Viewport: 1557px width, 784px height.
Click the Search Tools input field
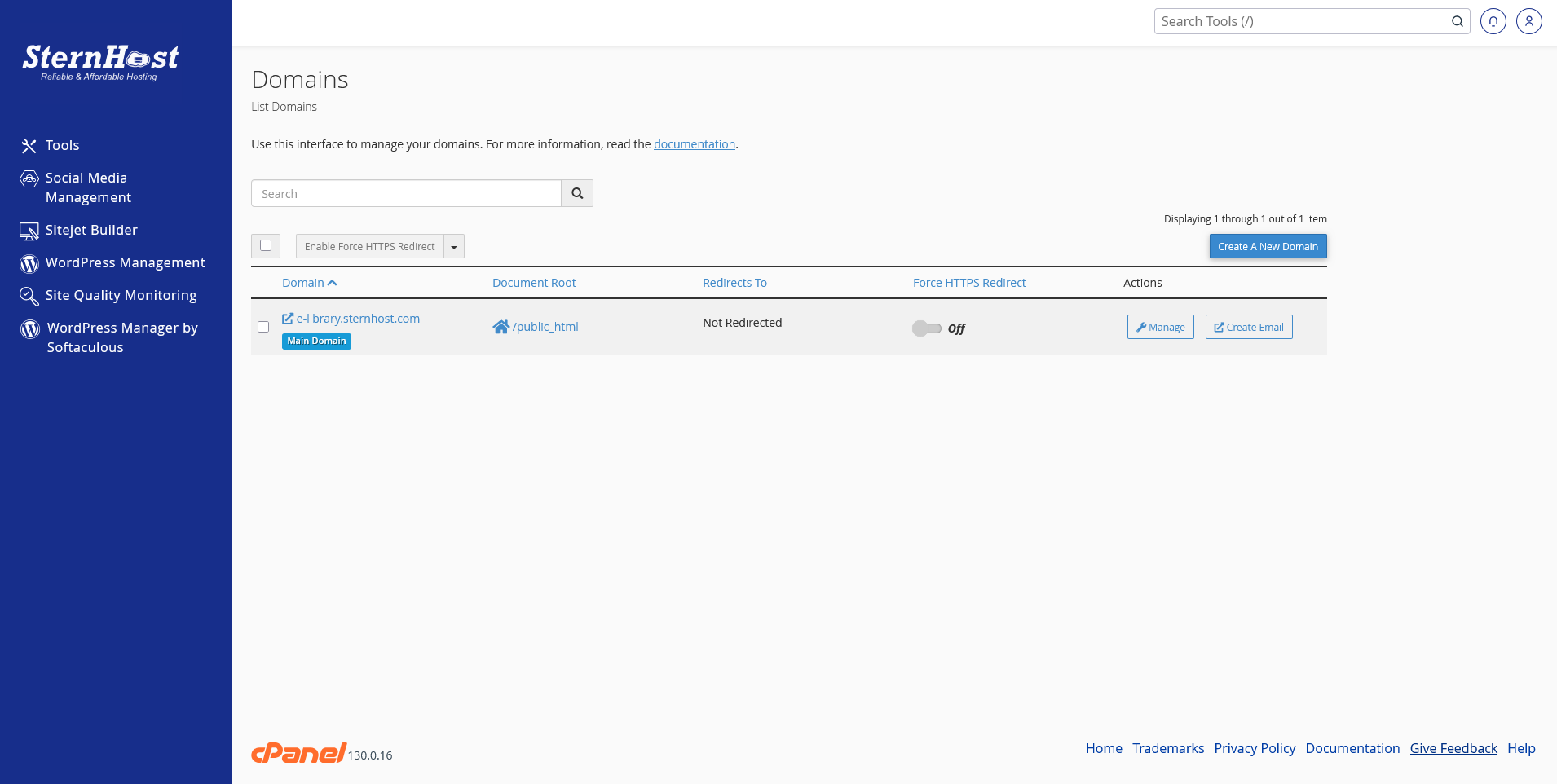click(1302, 22)
